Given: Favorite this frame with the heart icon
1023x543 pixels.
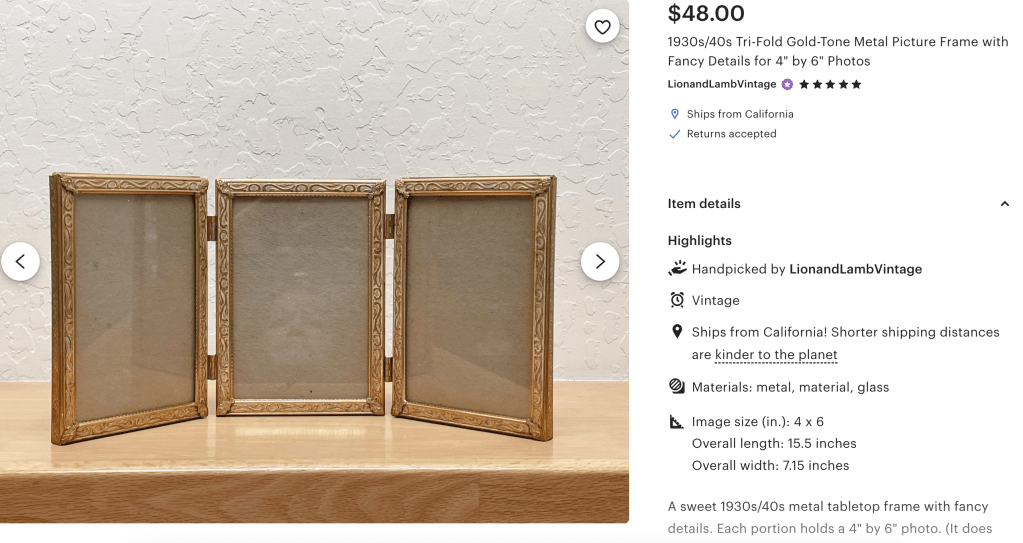Looking at the screenshot, I should pos(602,27).
